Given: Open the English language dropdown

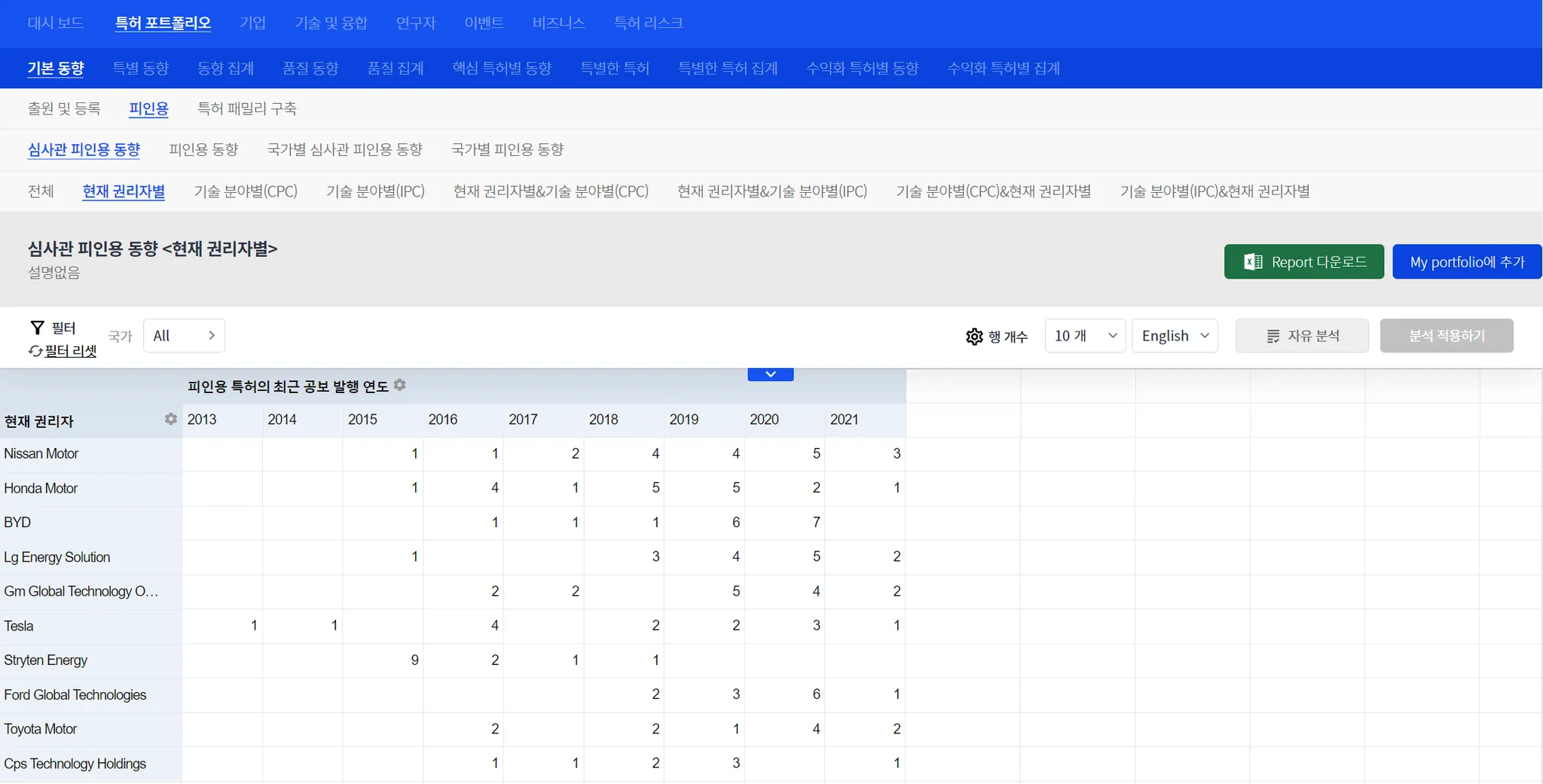Looking at the screenshot, I should (x=1175, y=336).
